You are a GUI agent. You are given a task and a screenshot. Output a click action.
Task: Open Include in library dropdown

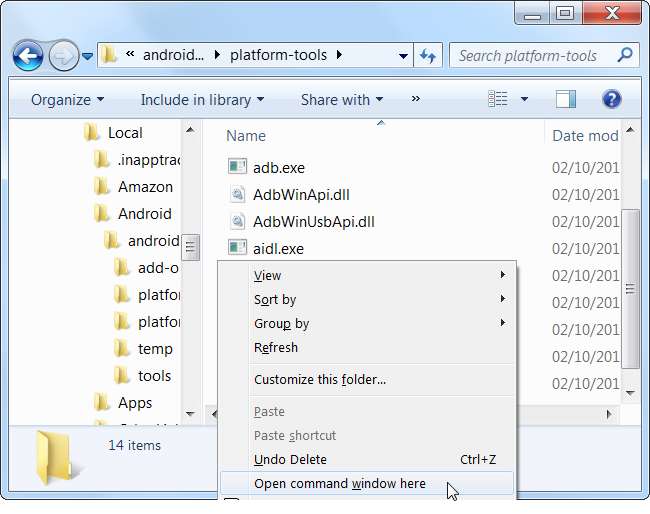202,100
